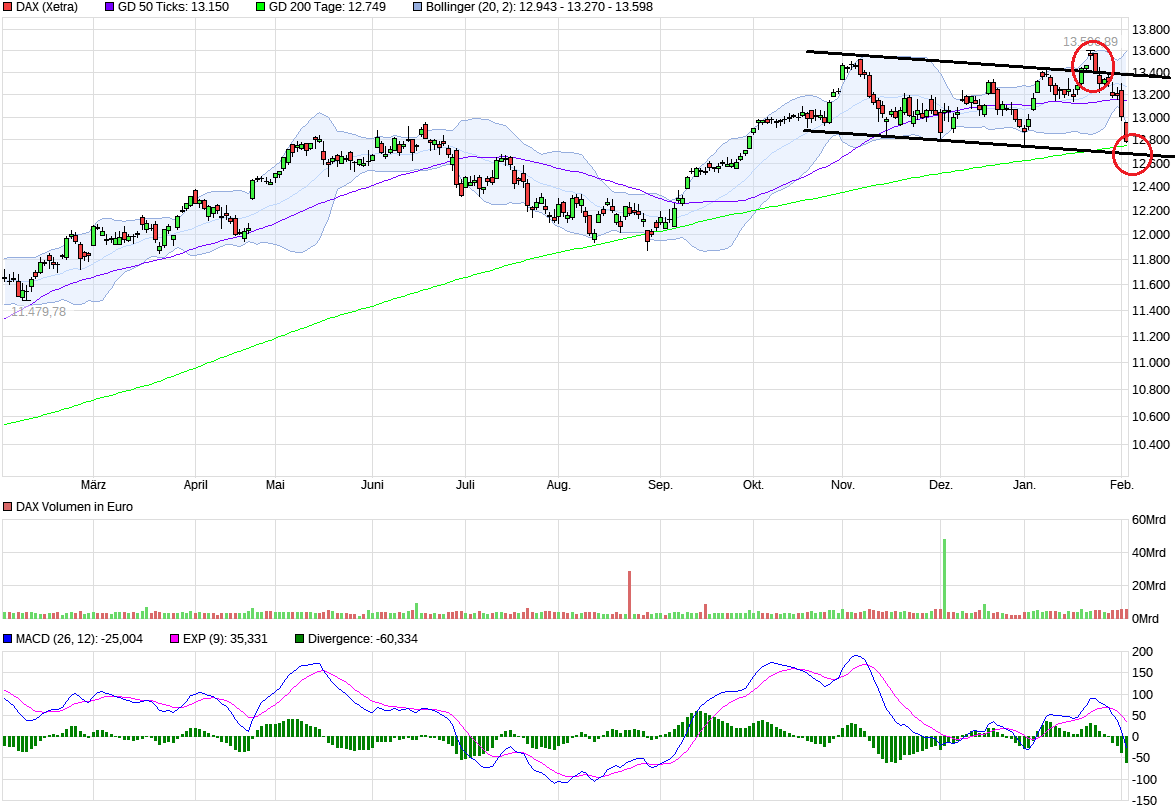Click the 'Juni' month axis label
The height and width of the screenshot is (812, 1175).
pyautogui.click(x=372, y=485)
